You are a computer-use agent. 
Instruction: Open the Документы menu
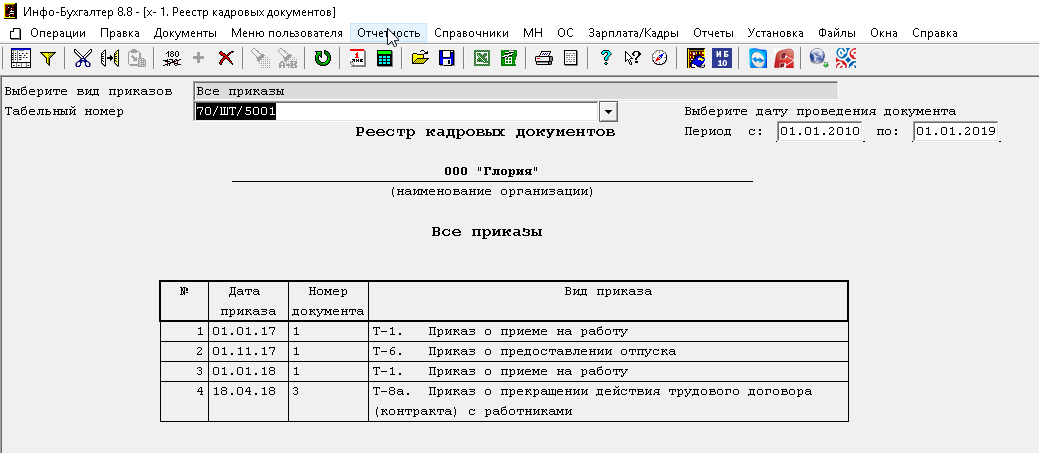point(185,33)
